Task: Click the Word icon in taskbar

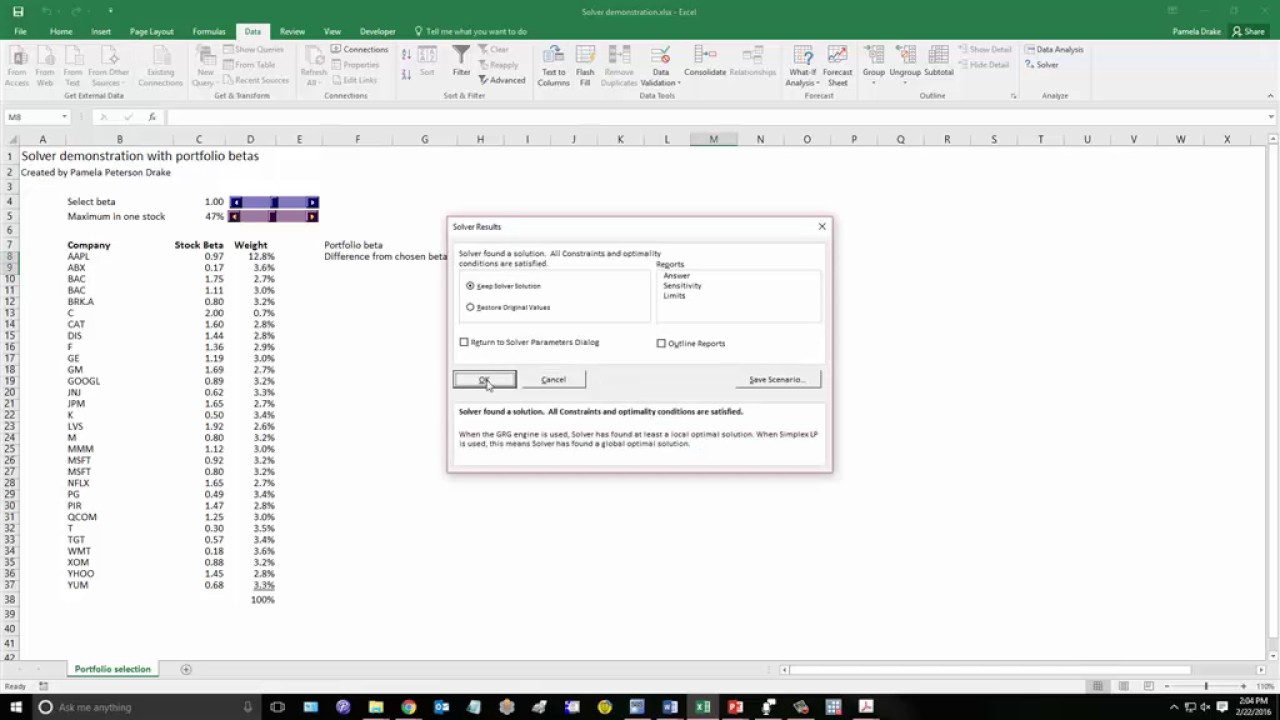Action: (670, 707)
